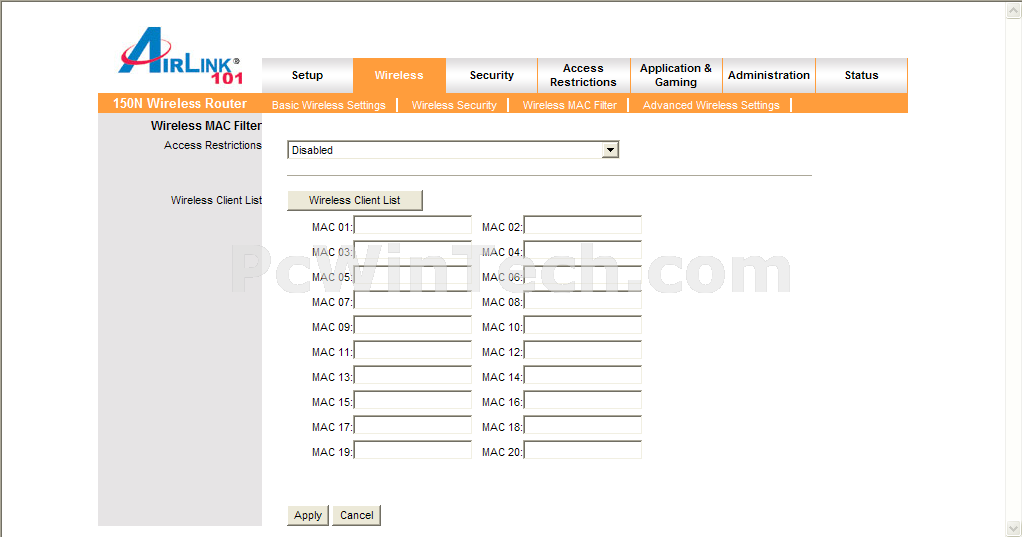Click the Access Restrictions sidebar label

click(212, 145)
